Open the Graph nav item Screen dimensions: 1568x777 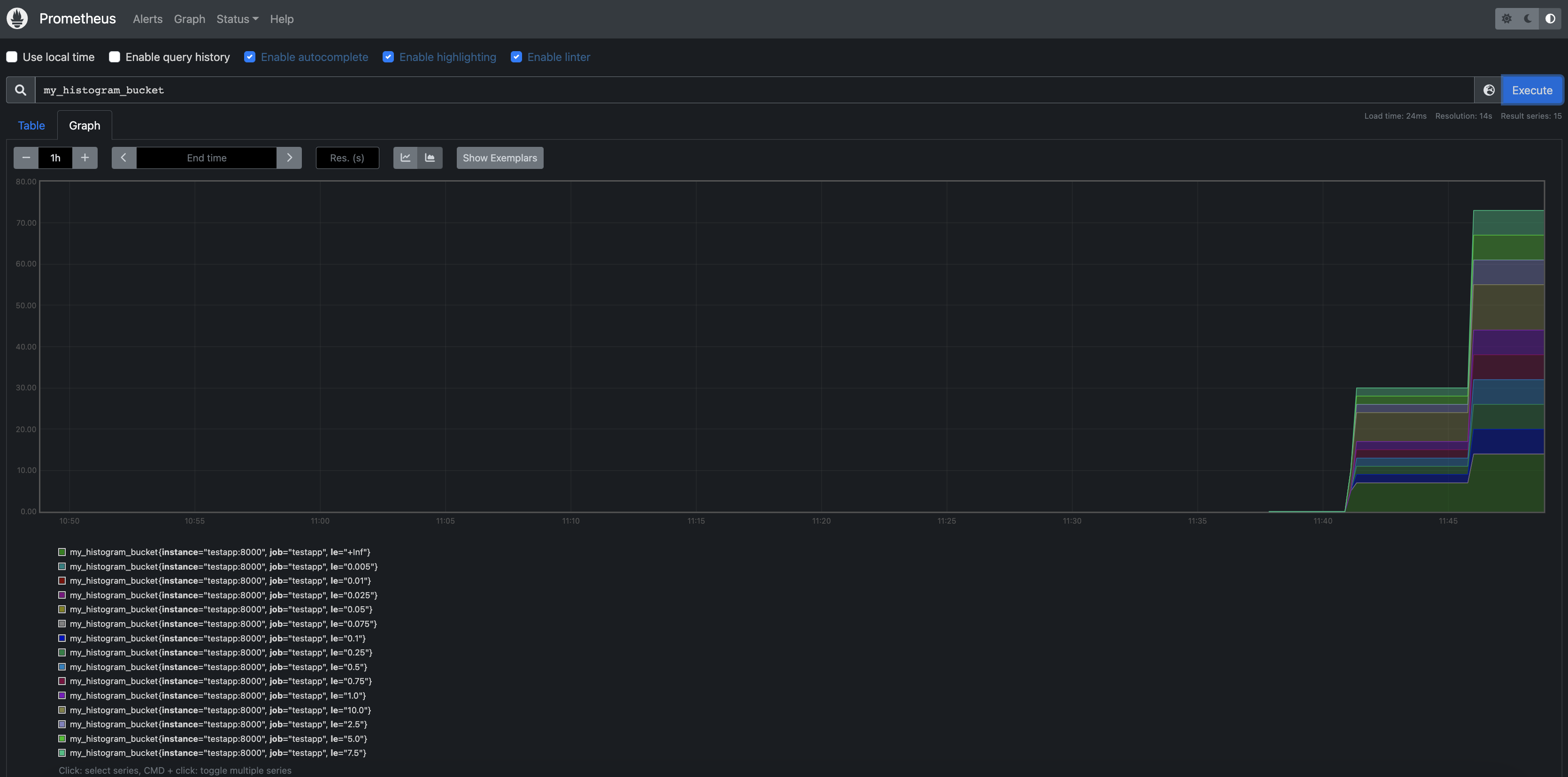pos(189,19)
